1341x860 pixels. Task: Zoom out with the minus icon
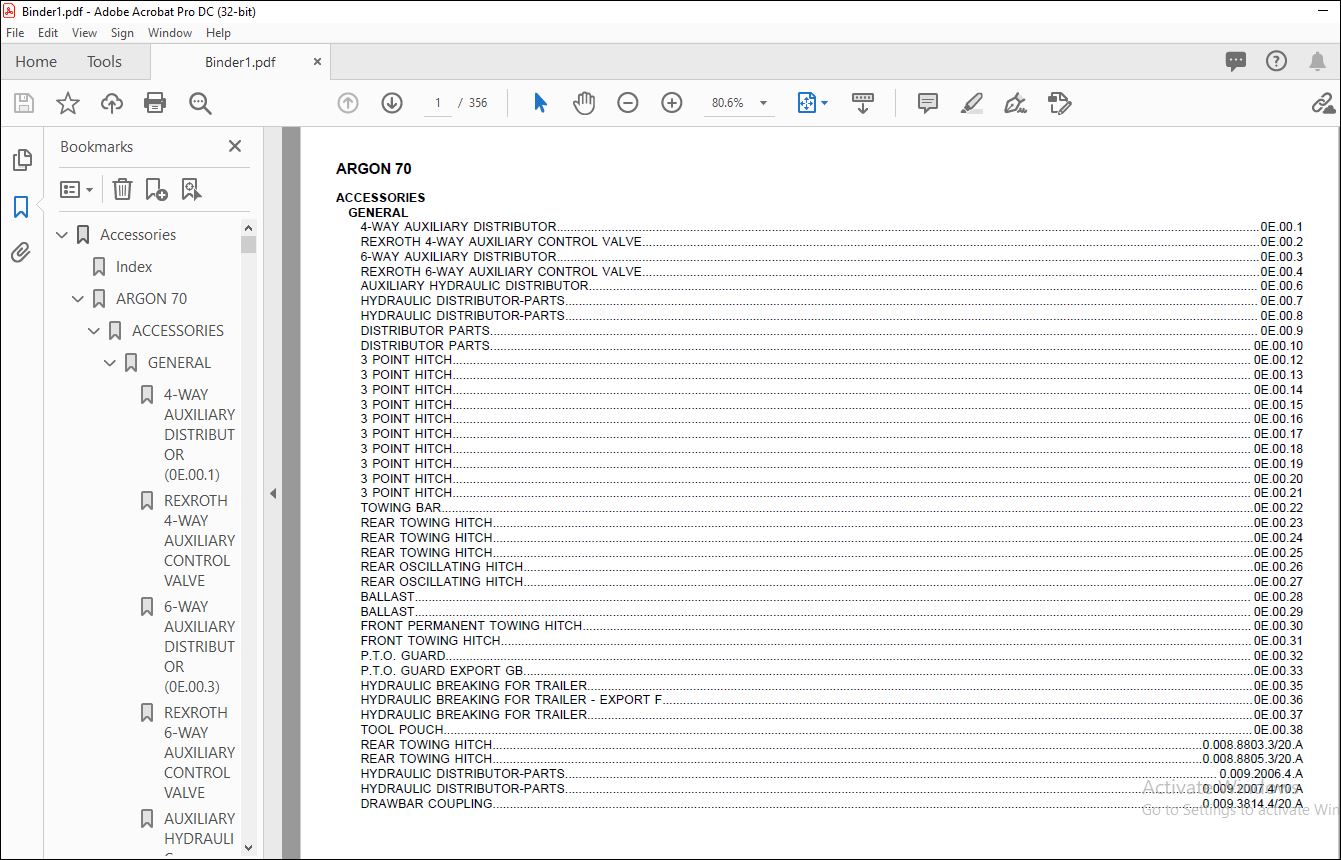pyautogui.click(x=628, y=103)
